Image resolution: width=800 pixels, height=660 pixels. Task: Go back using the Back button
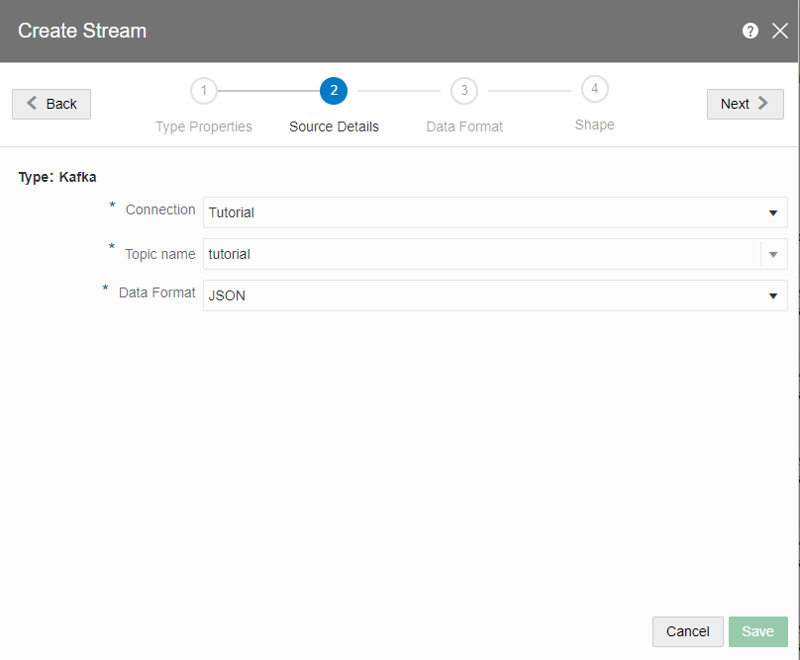coord(51,104)
